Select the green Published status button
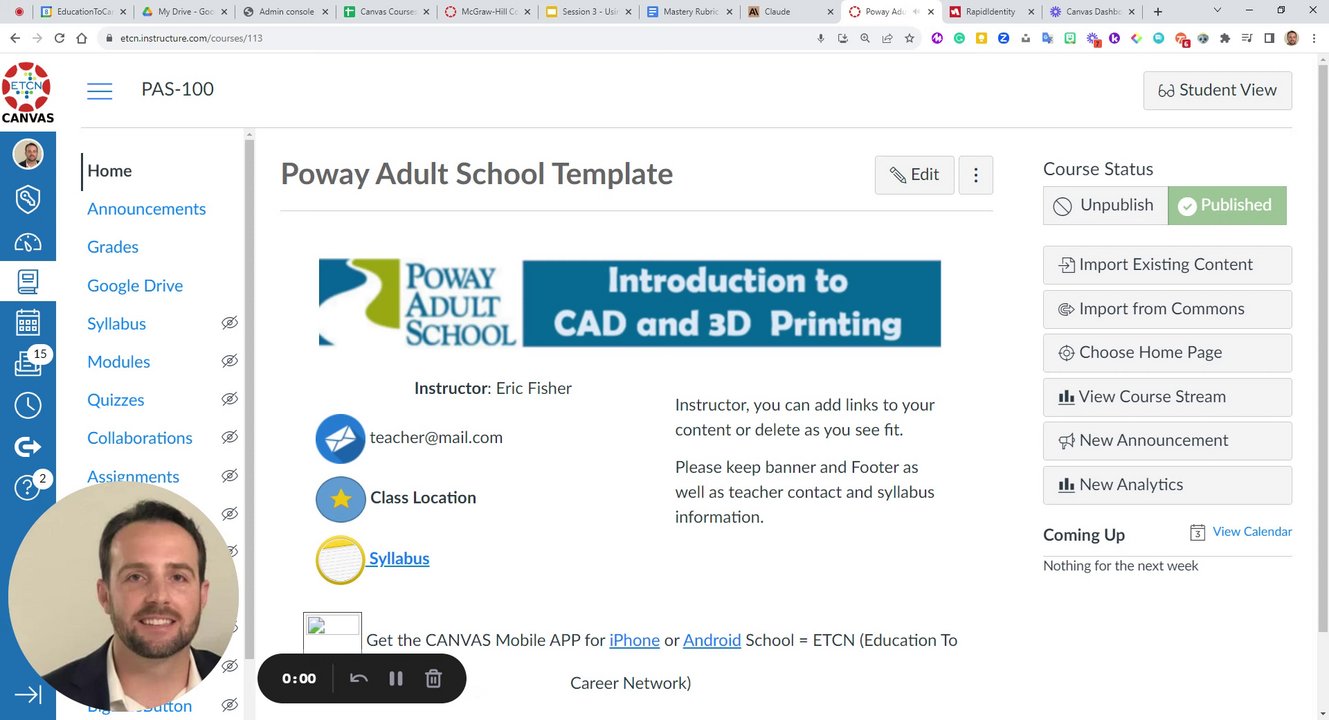Screen dimensions: 1329x720 click(x=1227, y=205)
